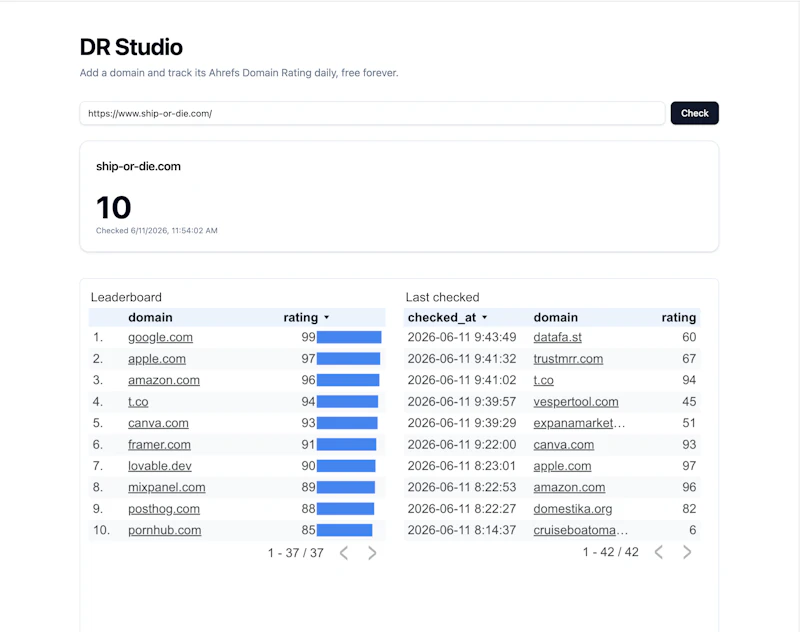
Task: Open canva.com link in Leaderboard
Action: pos(158,423)
